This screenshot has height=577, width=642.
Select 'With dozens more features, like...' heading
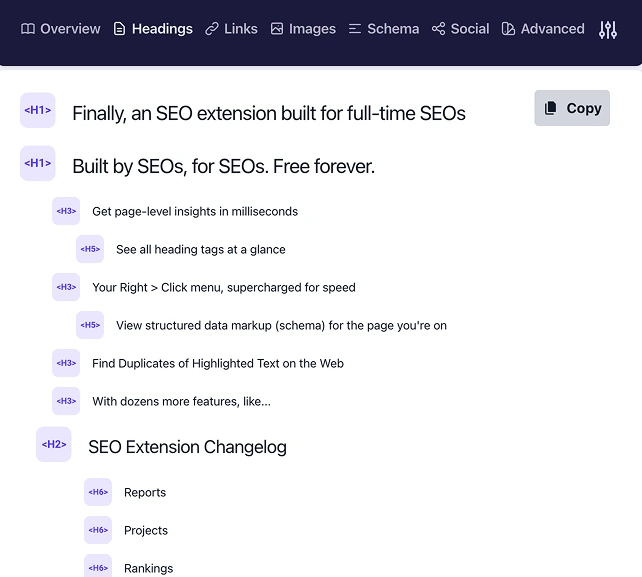tap(181, 401)
